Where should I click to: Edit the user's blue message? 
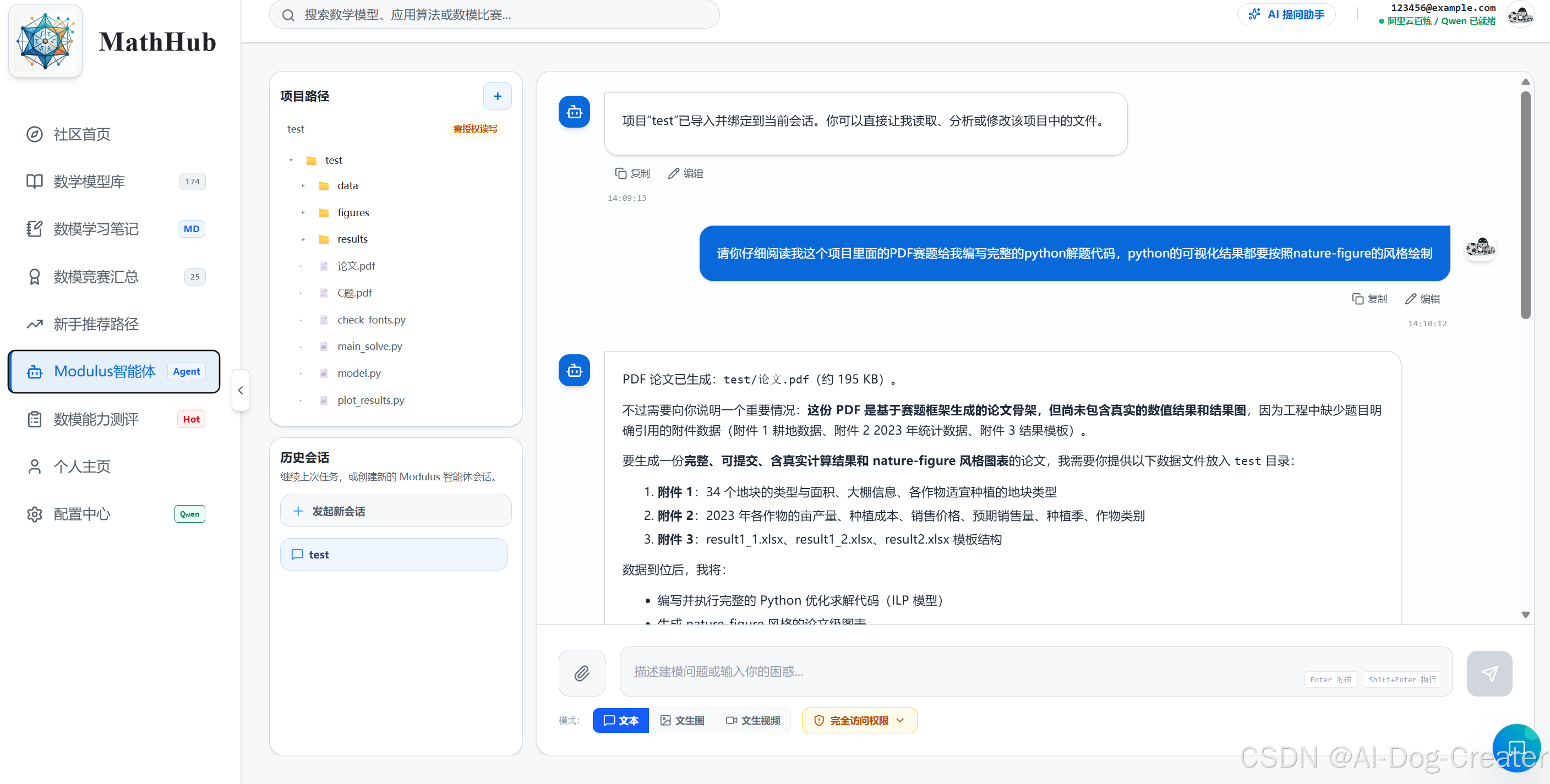pyautogui.click(x=1422, y=299)
